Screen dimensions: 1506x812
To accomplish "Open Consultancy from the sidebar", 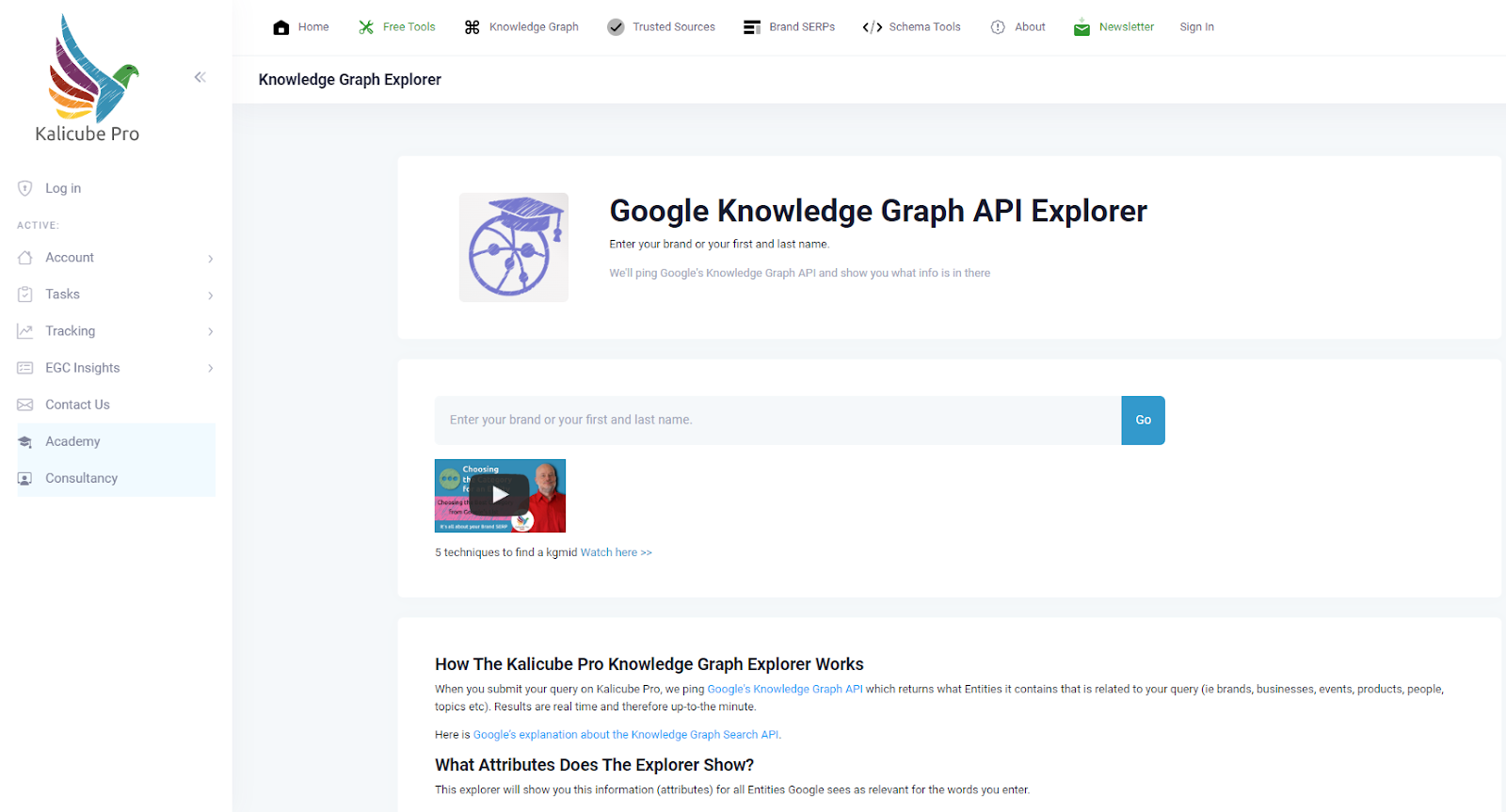I will click(82, 478).
